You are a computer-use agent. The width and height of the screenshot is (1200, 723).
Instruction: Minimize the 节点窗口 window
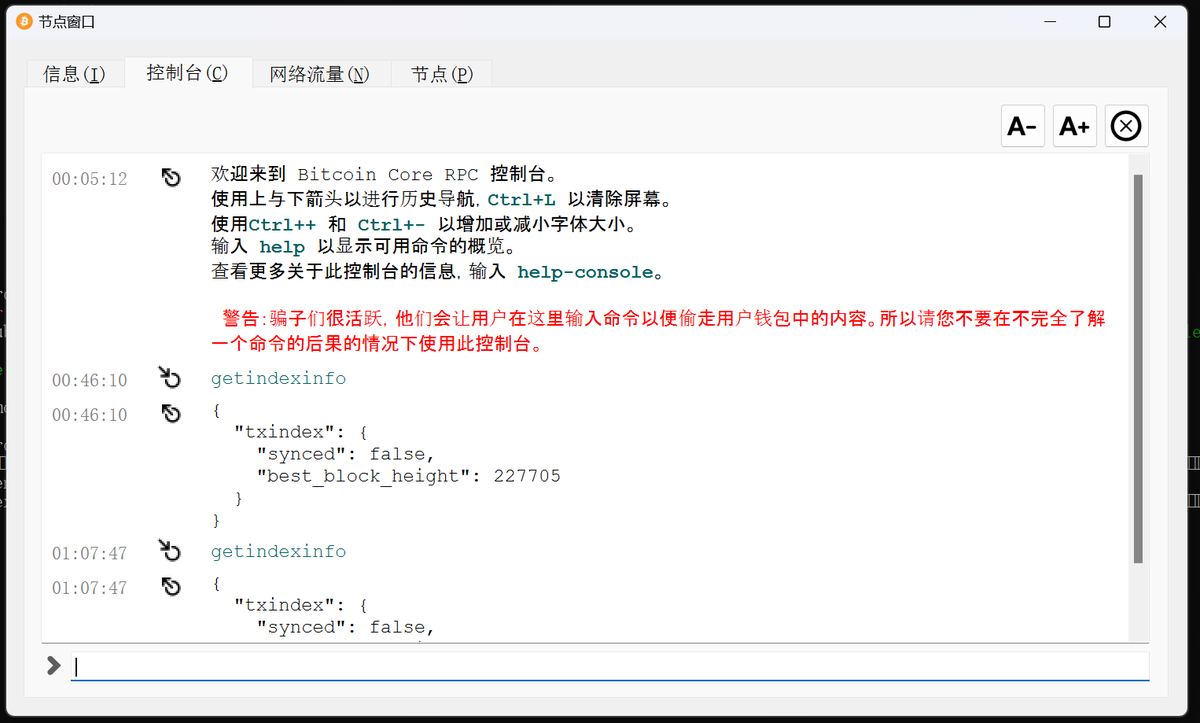(x=1050, y=21)
